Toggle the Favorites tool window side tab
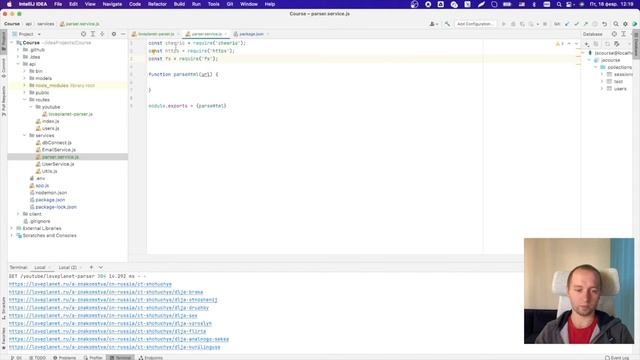 [x=4, y=338]
